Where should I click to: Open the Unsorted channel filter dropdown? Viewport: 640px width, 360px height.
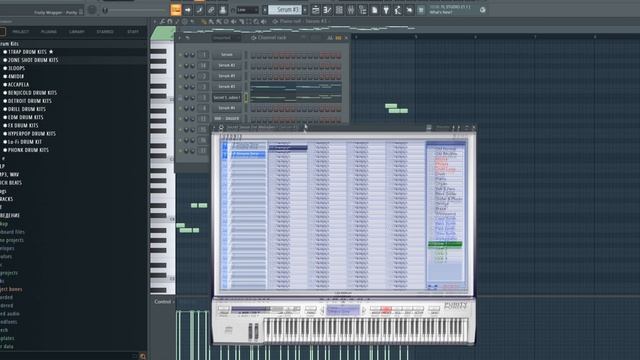click(226, 38)
